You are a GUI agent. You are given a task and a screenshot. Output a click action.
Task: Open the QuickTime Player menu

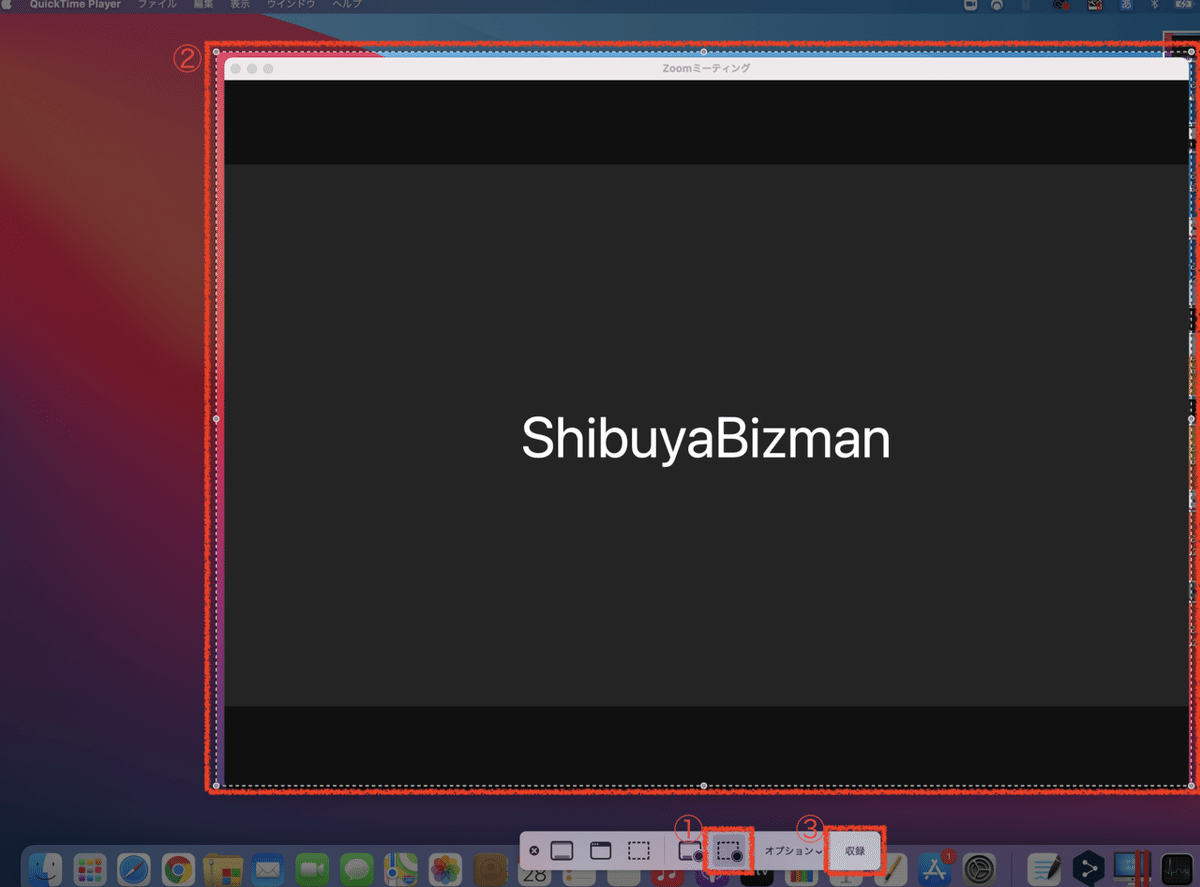click(75, 5)
